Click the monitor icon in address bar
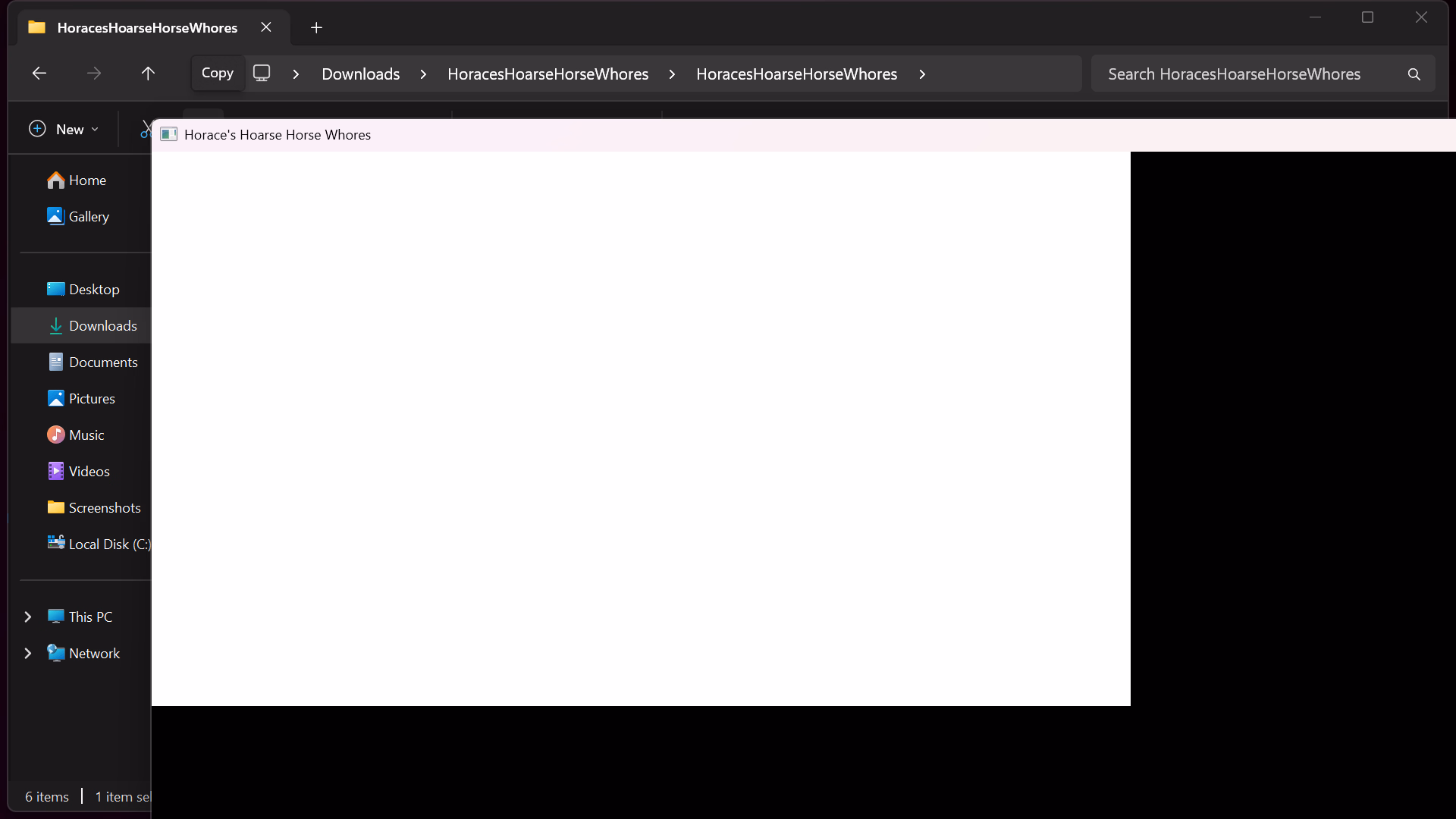Viewport: 1456px width, 819px height. pos(262,74)
